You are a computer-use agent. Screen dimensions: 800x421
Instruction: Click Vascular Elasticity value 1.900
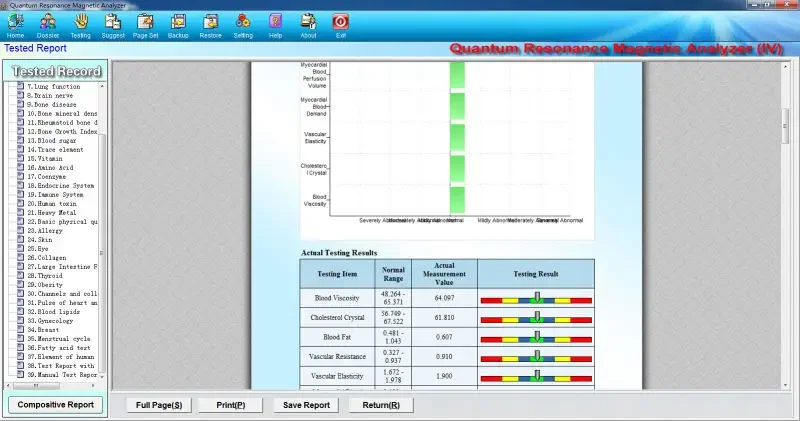(x=444, y=376)
